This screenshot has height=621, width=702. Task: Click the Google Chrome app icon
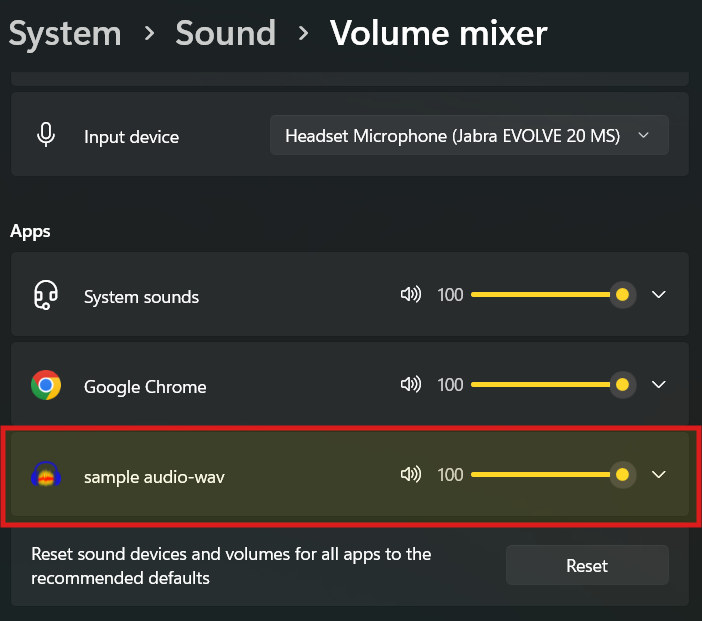click(x=46, y=385)
